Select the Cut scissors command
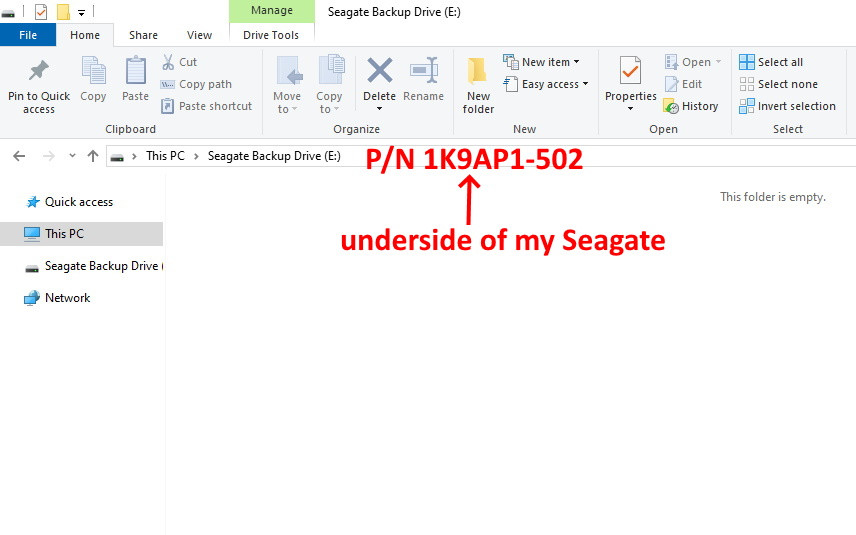This screenshot has width=856, height=535. point(180,62)
